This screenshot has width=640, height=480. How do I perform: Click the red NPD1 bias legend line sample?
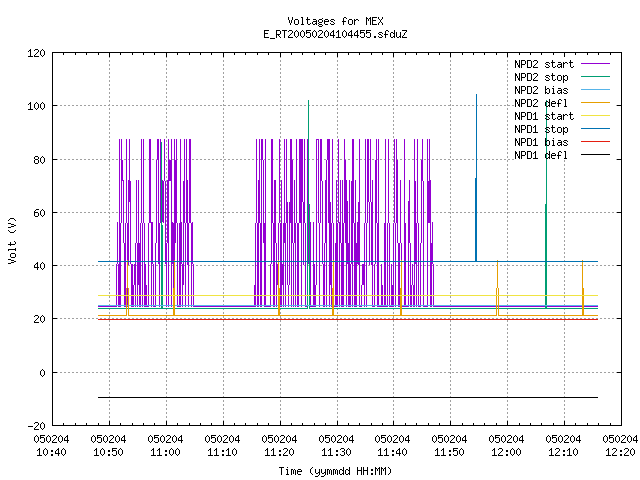coord(595,142)
